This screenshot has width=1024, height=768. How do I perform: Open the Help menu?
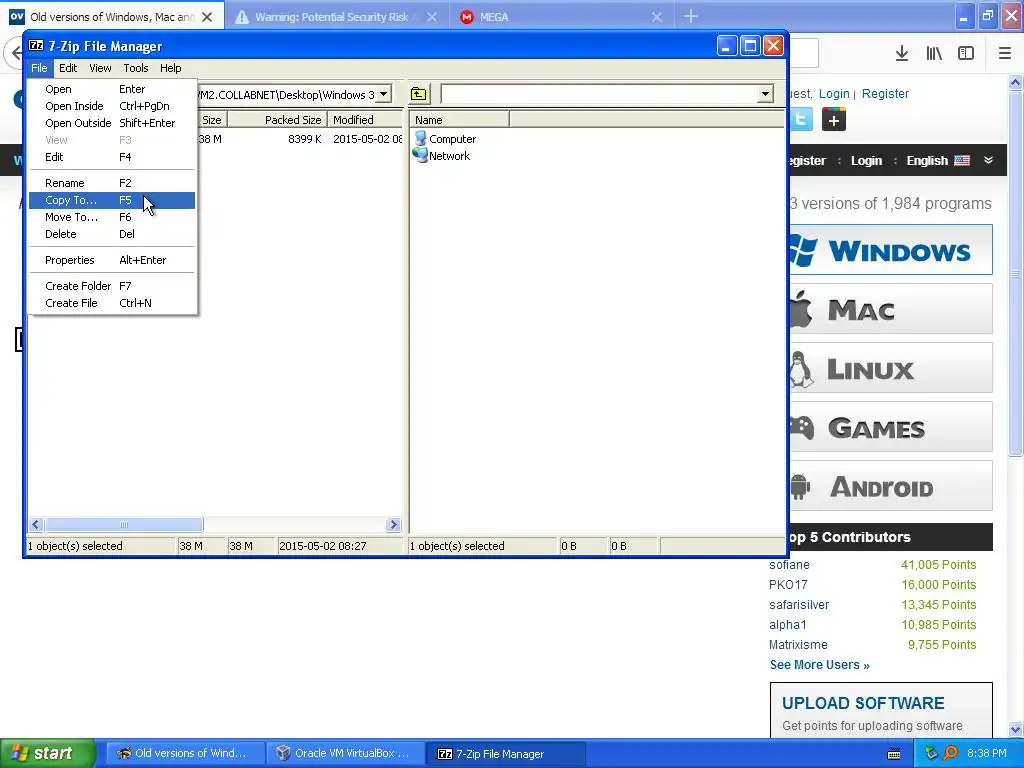pos(170,68)
